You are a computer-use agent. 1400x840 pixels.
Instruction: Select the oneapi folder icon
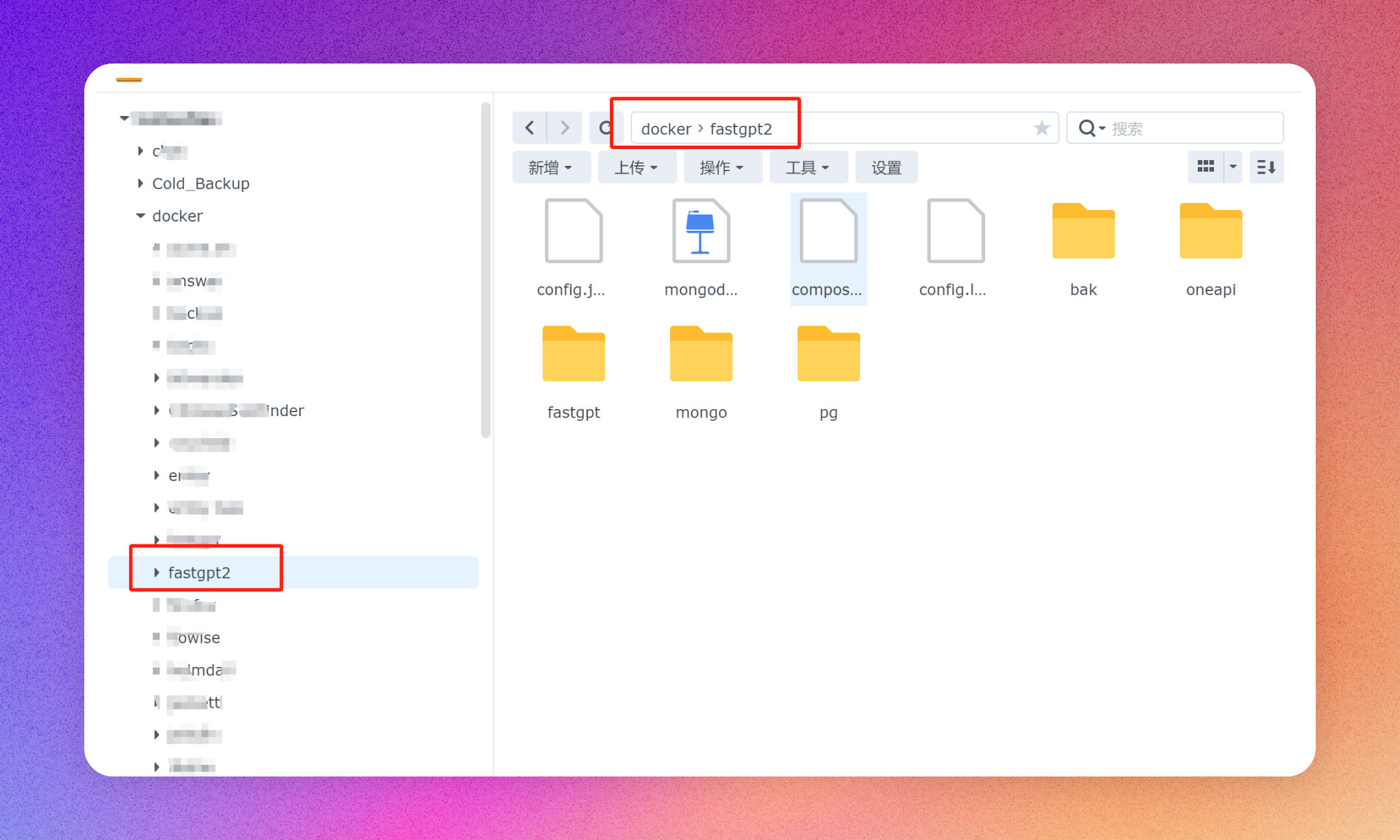pos(1211,231)
